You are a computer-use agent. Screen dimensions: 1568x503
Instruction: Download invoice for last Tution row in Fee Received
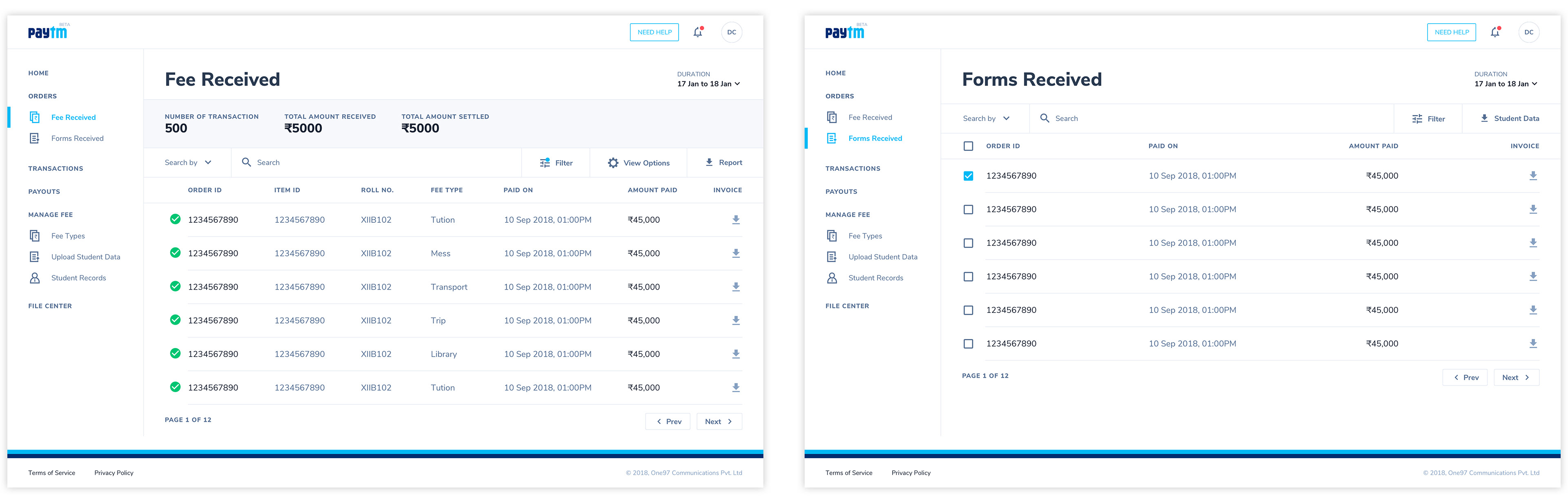(736, 387)
